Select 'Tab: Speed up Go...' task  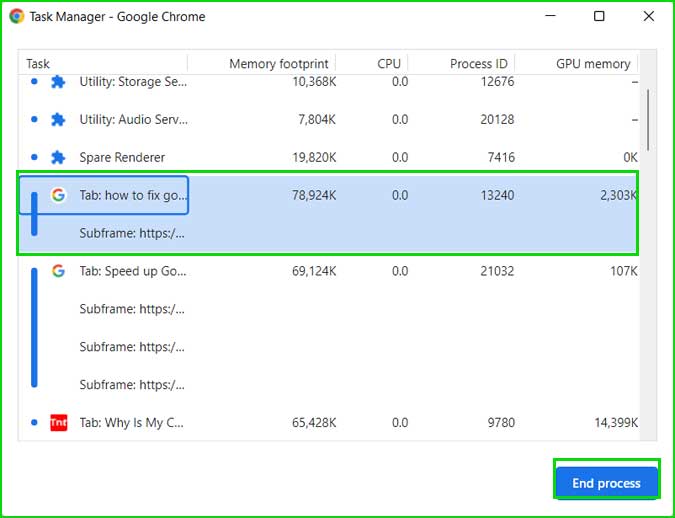point(328,271)
